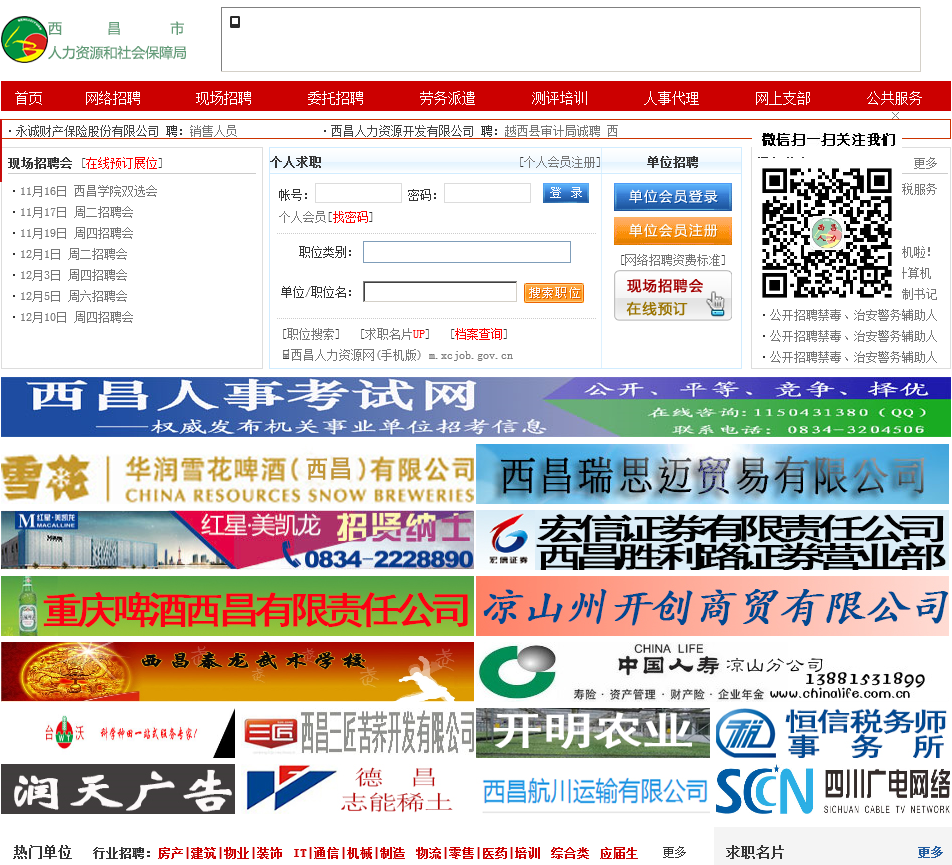Screen dimensions: 952x865
Task: Click 现场招聘会在线预订 banner button
Action: (x=673, y=296)
